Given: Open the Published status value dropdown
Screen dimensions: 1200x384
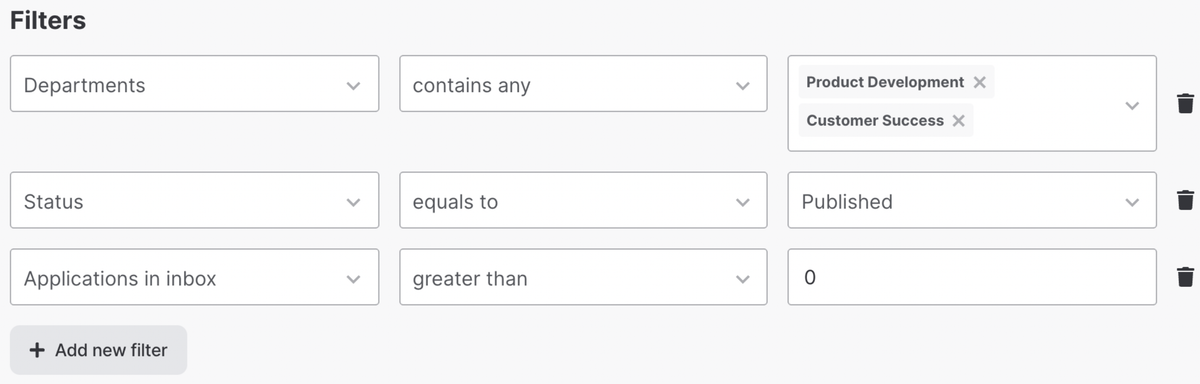Looking at the screenshot, I should pyautogui.click(x=972, y=200).
